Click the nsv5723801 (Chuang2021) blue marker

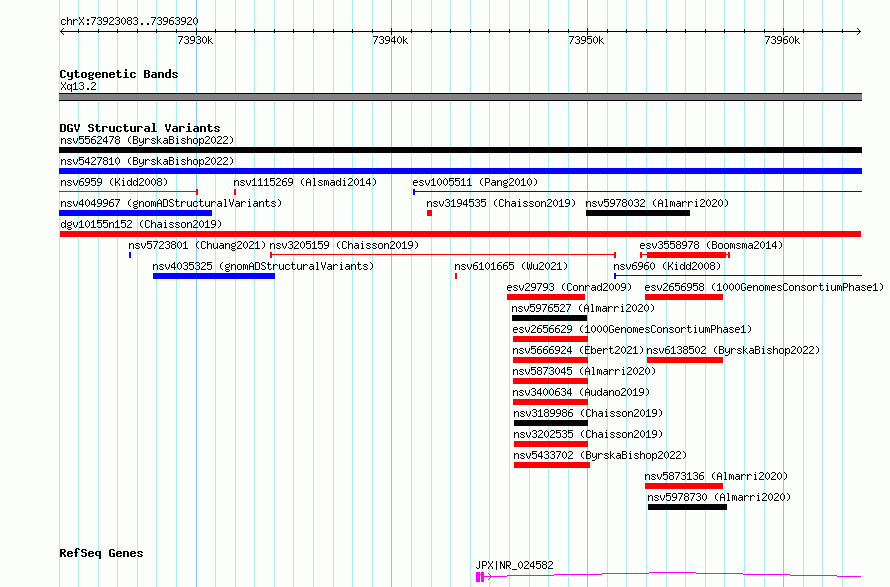coord(130,255)
